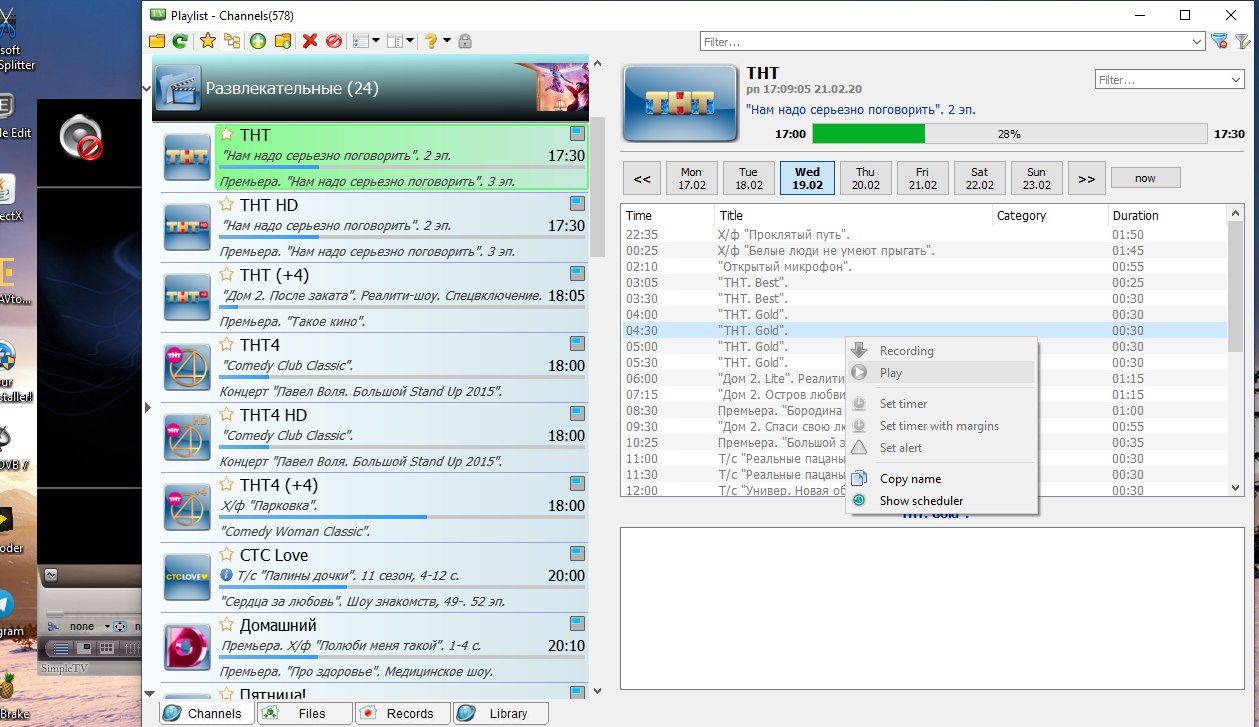1259x727 pixels.
Task: Choose Set timer from context menu
Action: click(x=941, y=404)
